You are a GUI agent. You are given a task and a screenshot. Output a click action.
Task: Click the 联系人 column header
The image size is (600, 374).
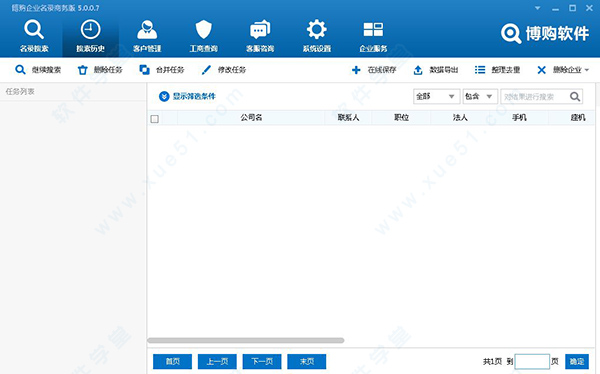[348, 118]
